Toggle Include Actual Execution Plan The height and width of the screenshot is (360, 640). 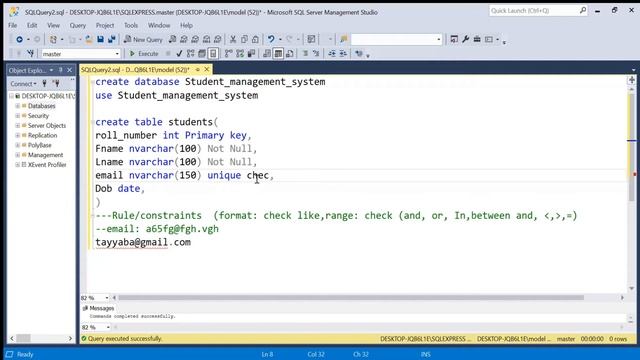(x=229, y=53)
